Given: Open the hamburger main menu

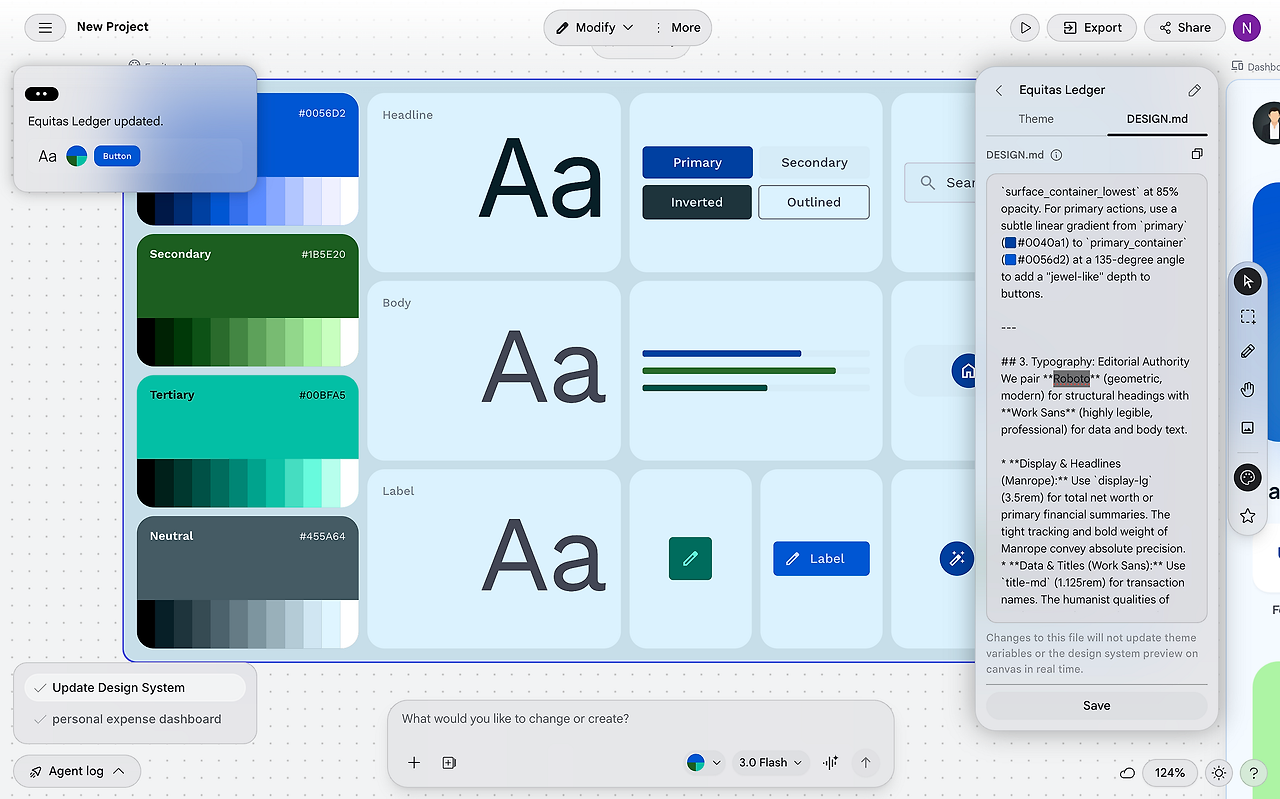Looking at the screenshot, I should (45, 28).
